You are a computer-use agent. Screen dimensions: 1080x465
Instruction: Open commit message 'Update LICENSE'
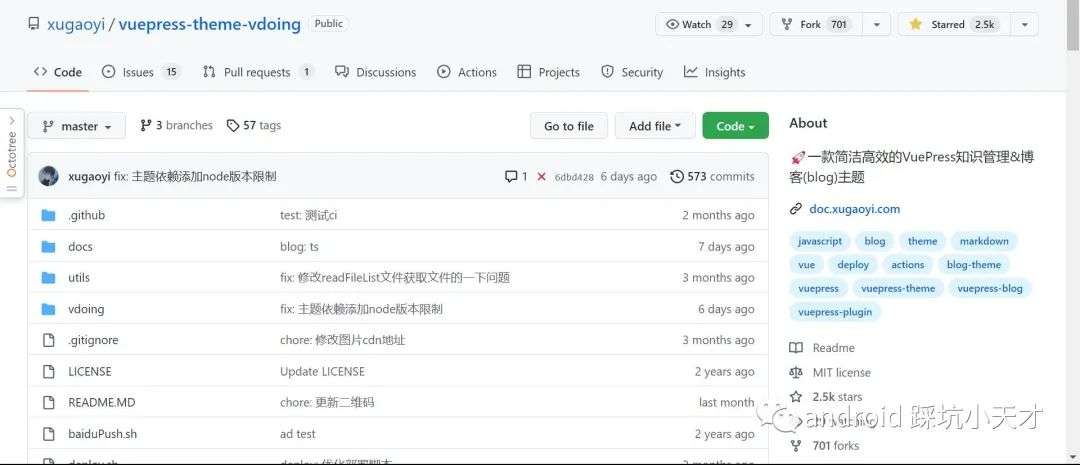pos(322,371)
